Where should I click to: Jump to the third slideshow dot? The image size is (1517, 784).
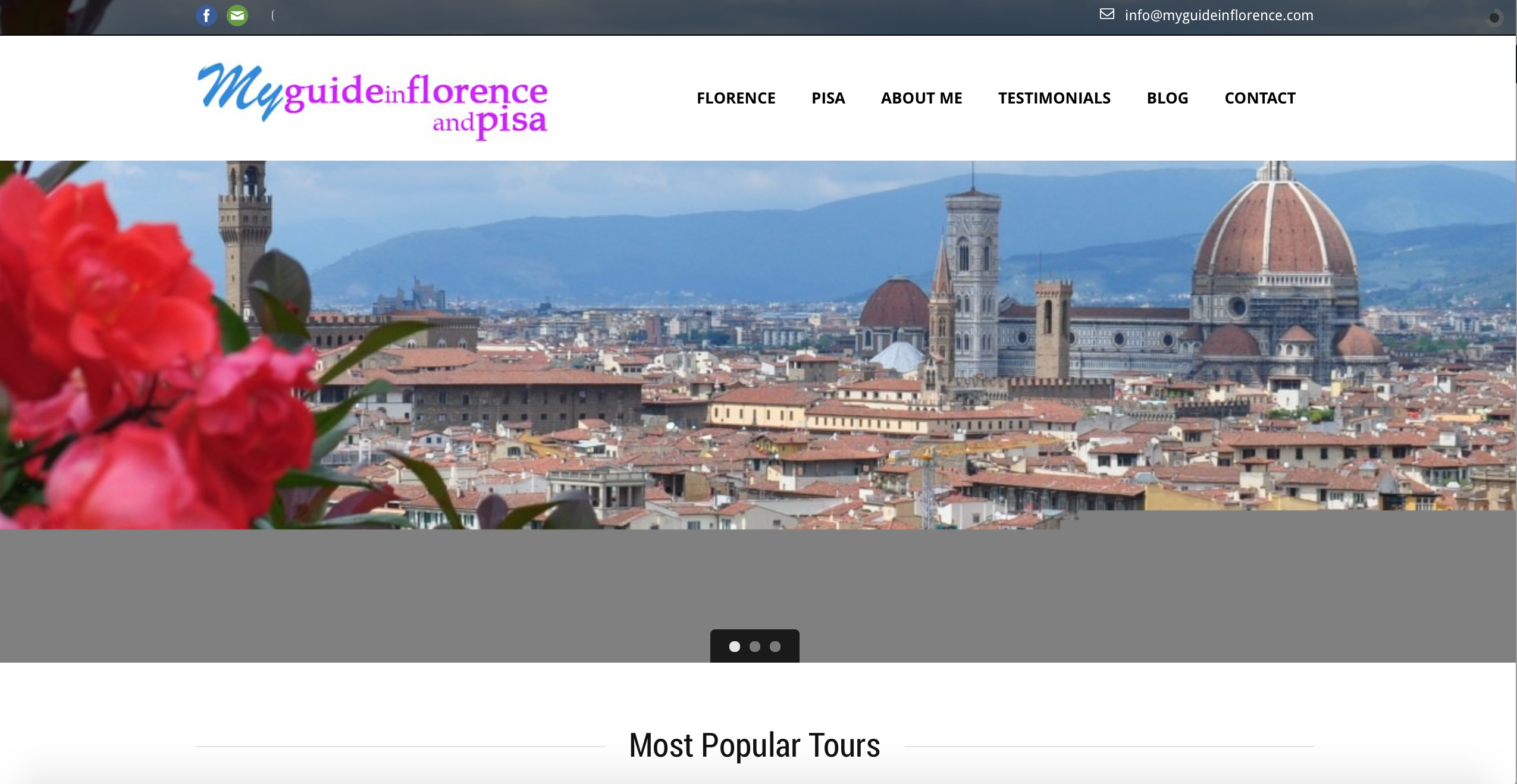point(775,647)
